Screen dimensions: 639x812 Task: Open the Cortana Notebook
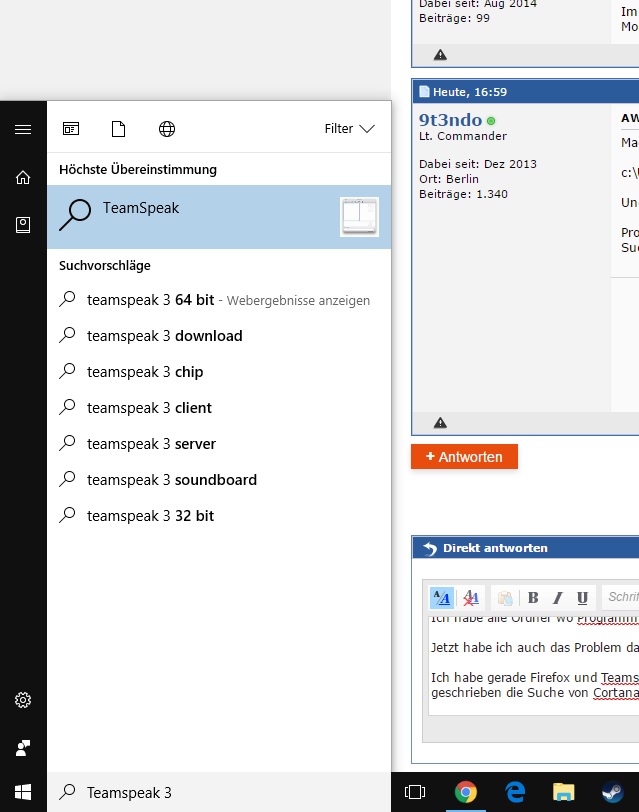point(23,225)
